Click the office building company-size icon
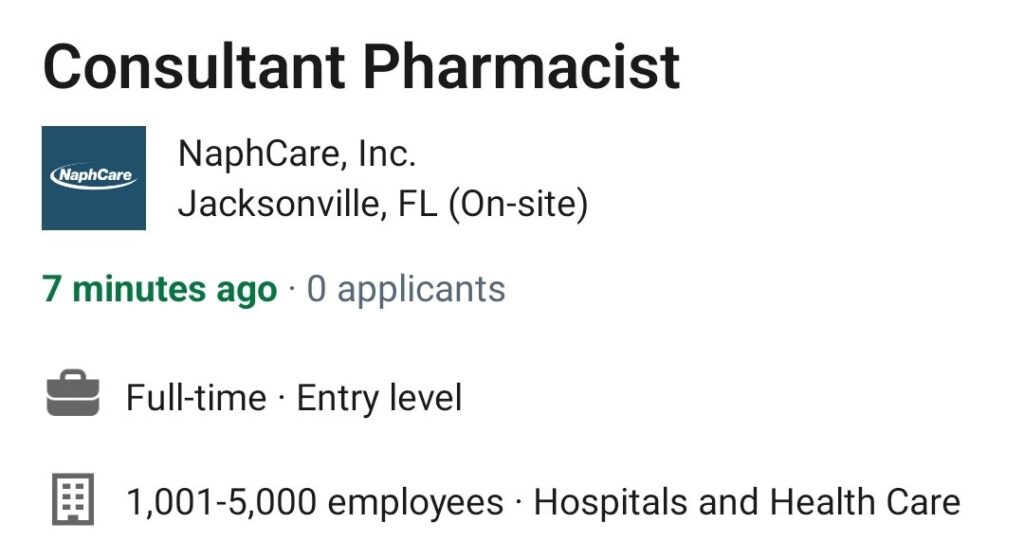The width and height of the screenshot is (1024, 559). (73, 500)
